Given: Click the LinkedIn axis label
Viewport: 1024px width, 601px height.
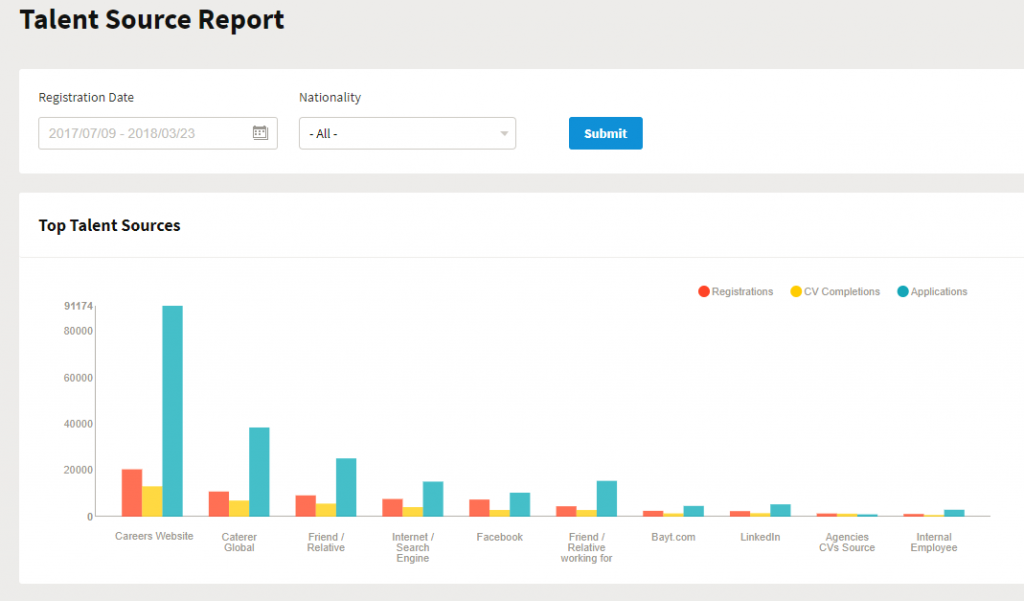Looking at the screenshot, I should (760, 537).
